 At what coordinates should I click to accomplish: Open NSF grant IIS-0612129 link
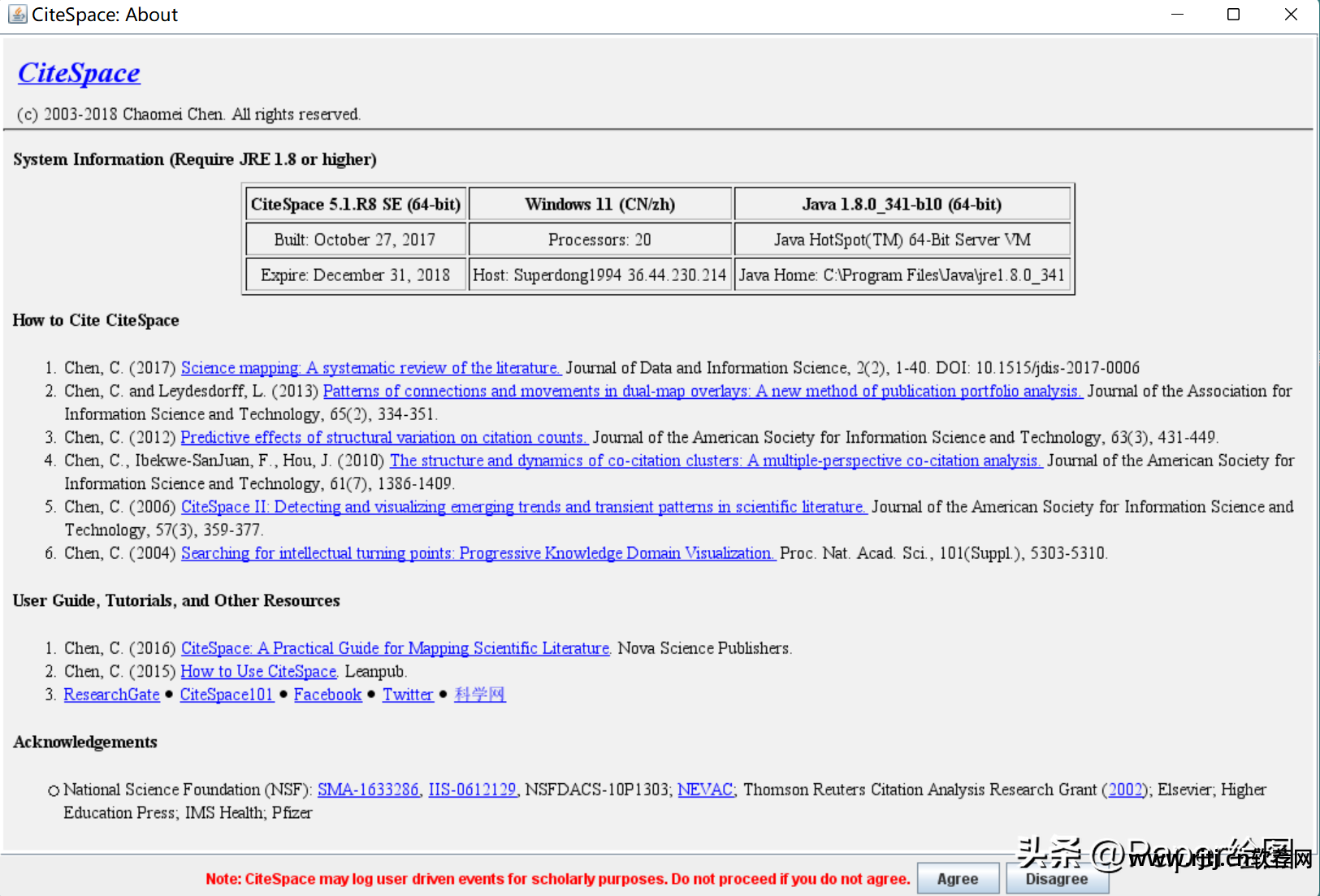[x=472, y=790]
